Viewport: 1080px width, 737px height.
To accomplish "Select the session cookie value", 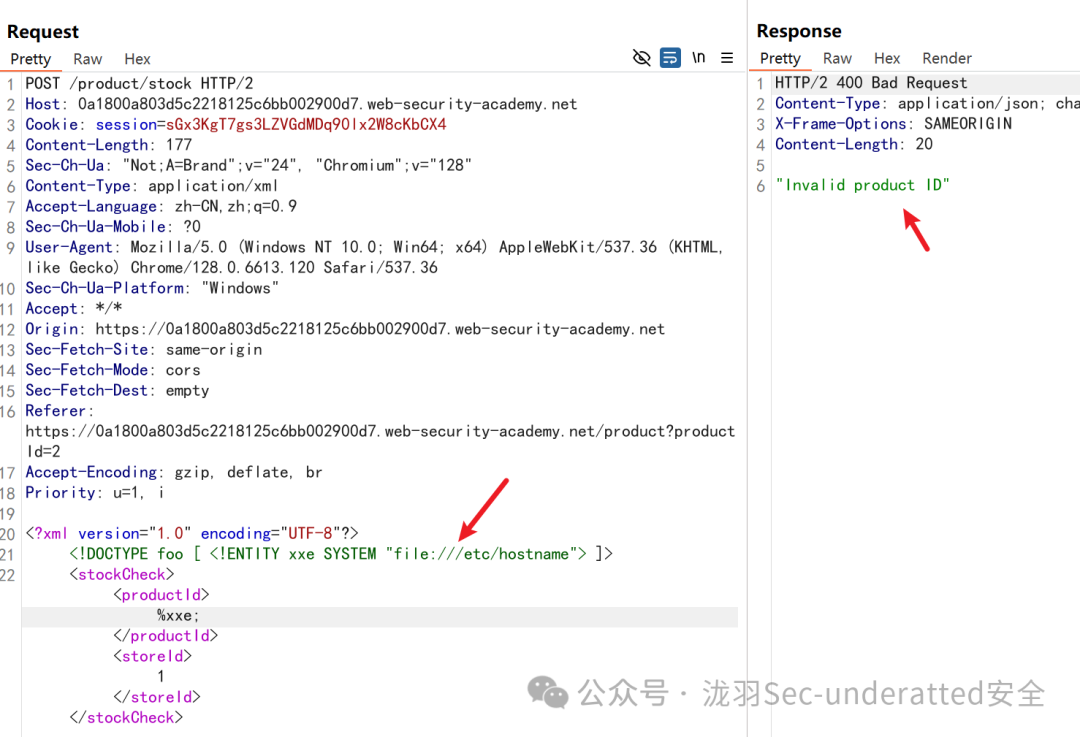I will [306, 125].
